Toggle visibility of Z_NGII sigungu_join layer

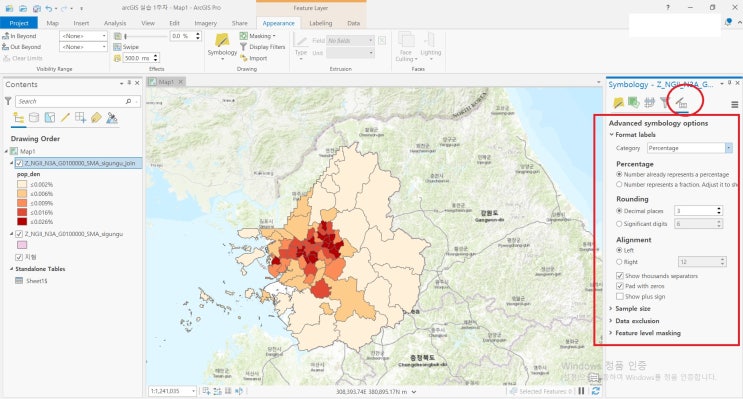point(19,163)
